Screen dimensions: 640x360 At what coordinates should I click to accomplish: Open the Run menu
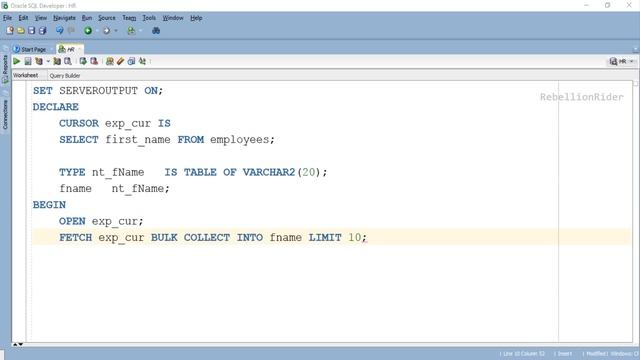point(87,18)
